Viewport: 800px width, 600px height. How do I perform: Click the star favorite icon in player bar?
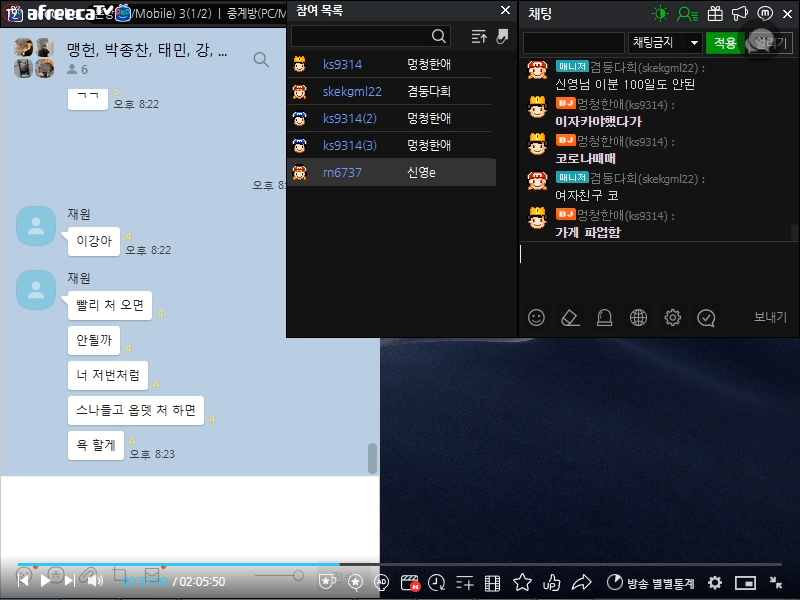tap(522, 582)
